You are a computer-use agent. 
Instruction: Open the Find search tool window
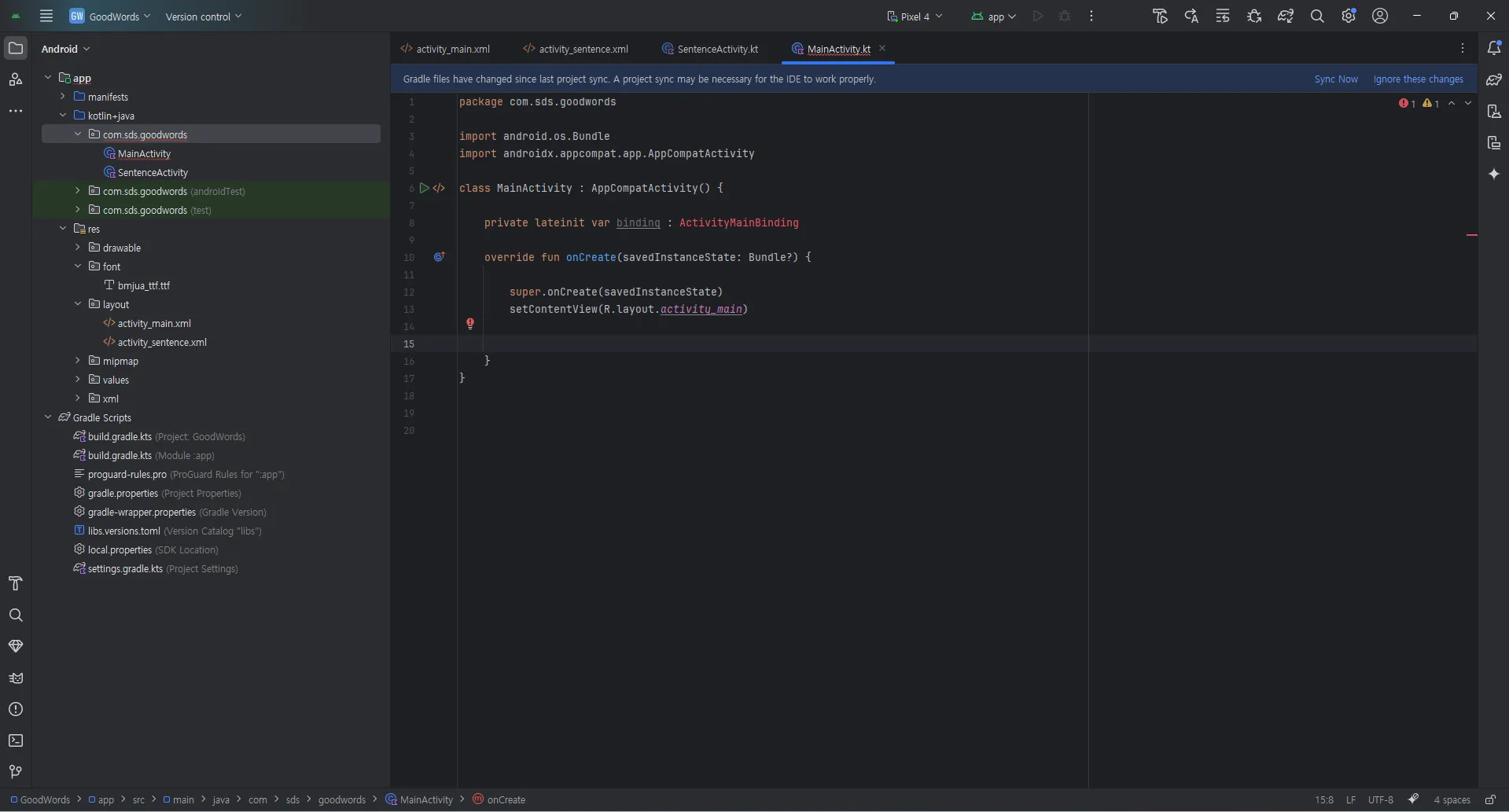(x=16, y=615)
